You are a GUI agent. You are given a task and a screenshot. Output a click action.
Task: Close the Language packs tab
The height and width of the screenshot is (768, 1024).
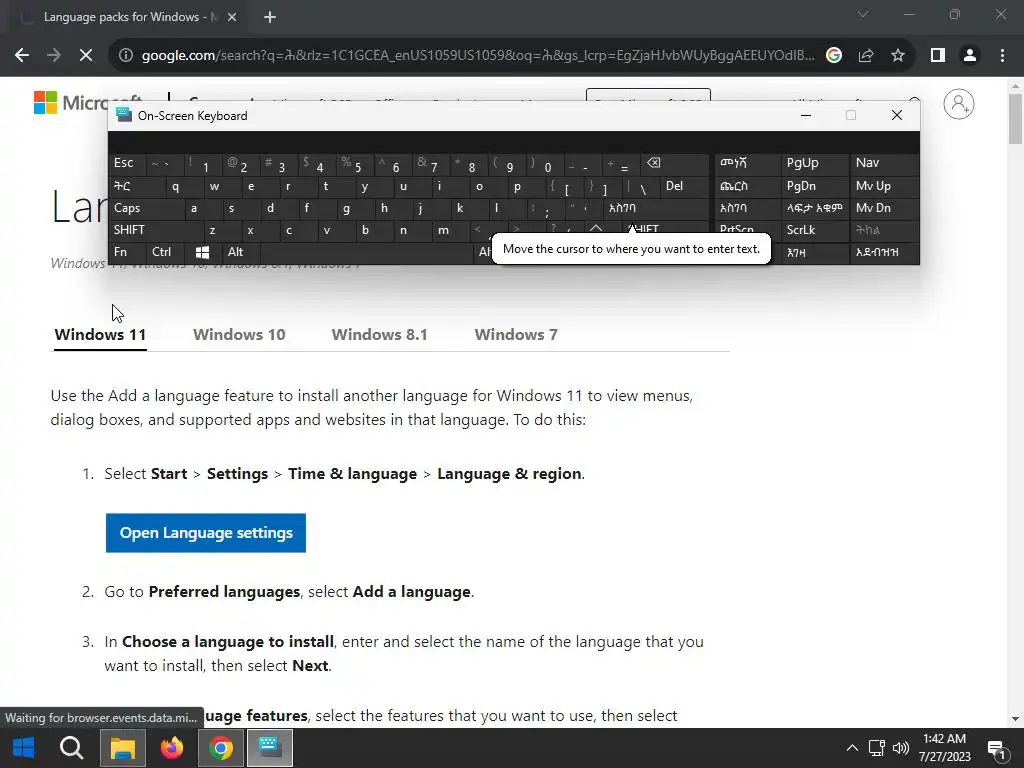click(232, 18)
